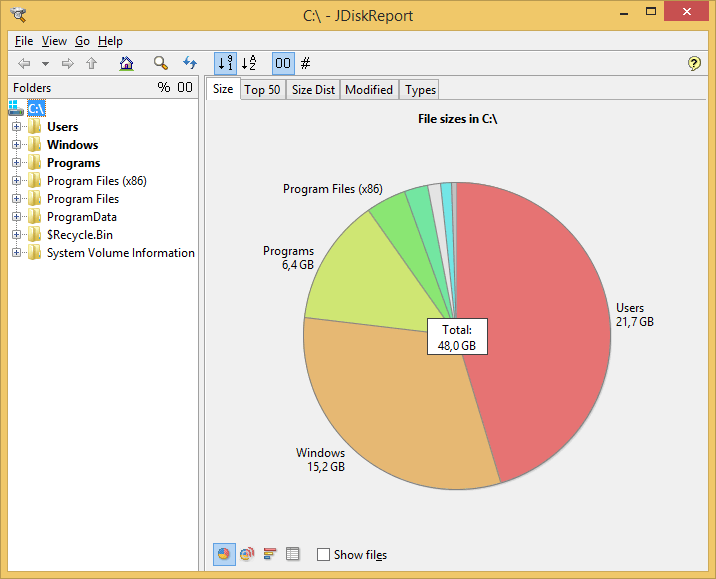The height and width of the screenshot is (579, 716).
Task: Expand the System Volume Information node
Action: pyautogui.click(x=16, y=253)
